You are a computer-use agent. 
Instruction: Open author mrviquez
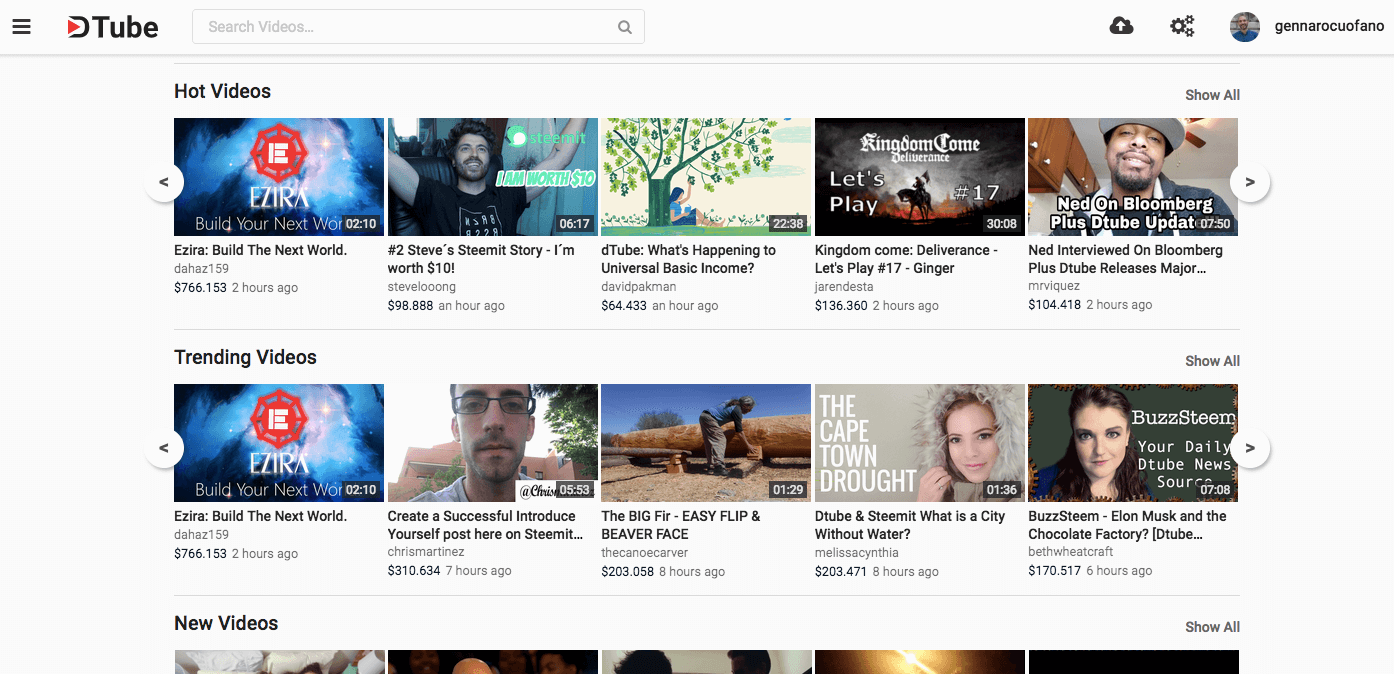tap(1054, 287)
